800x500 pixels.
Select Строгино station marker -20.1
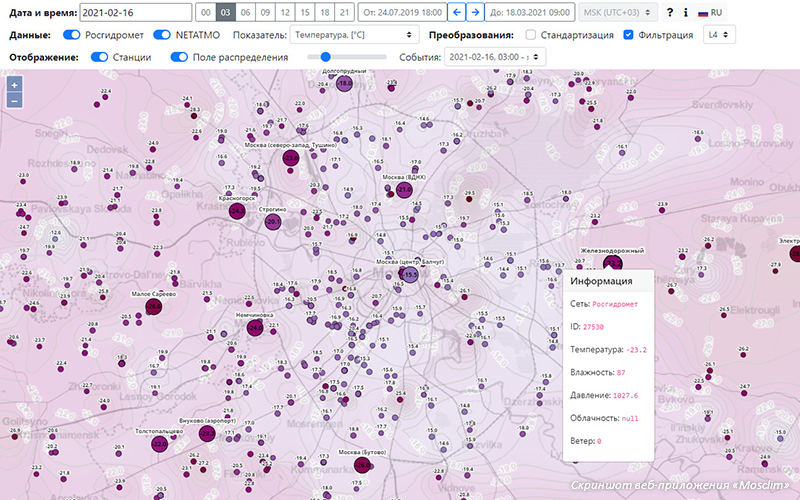click(273, 222)
